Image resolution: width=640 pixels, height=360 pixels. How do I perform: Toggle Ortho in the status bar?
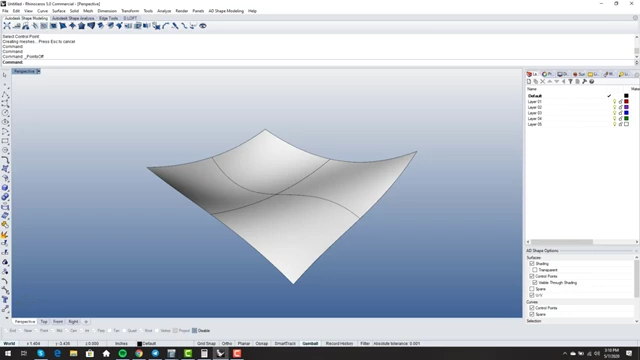click(227, 344)
